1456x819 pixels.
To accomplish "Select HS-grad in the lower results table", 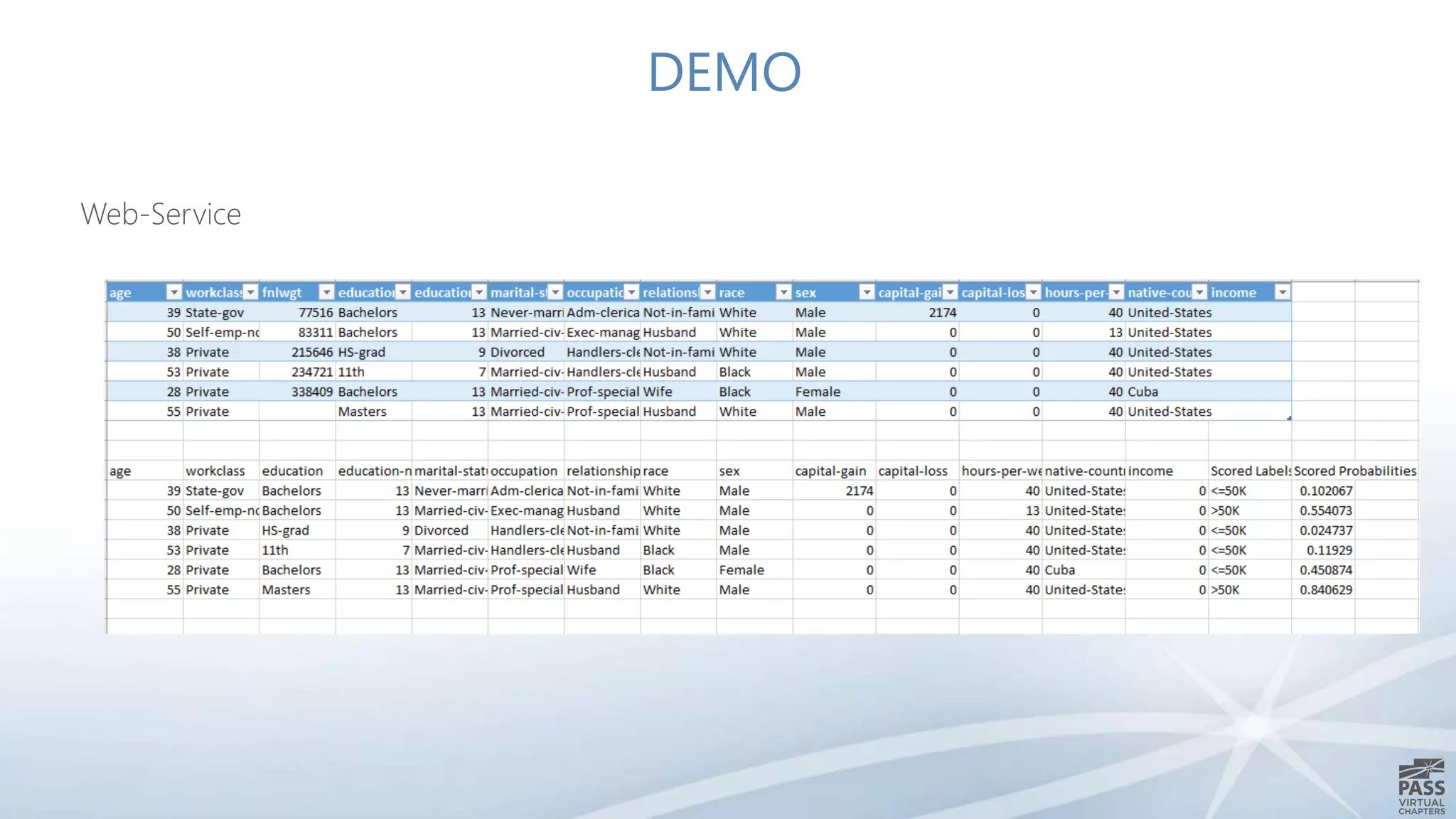I will coord(297,530).
